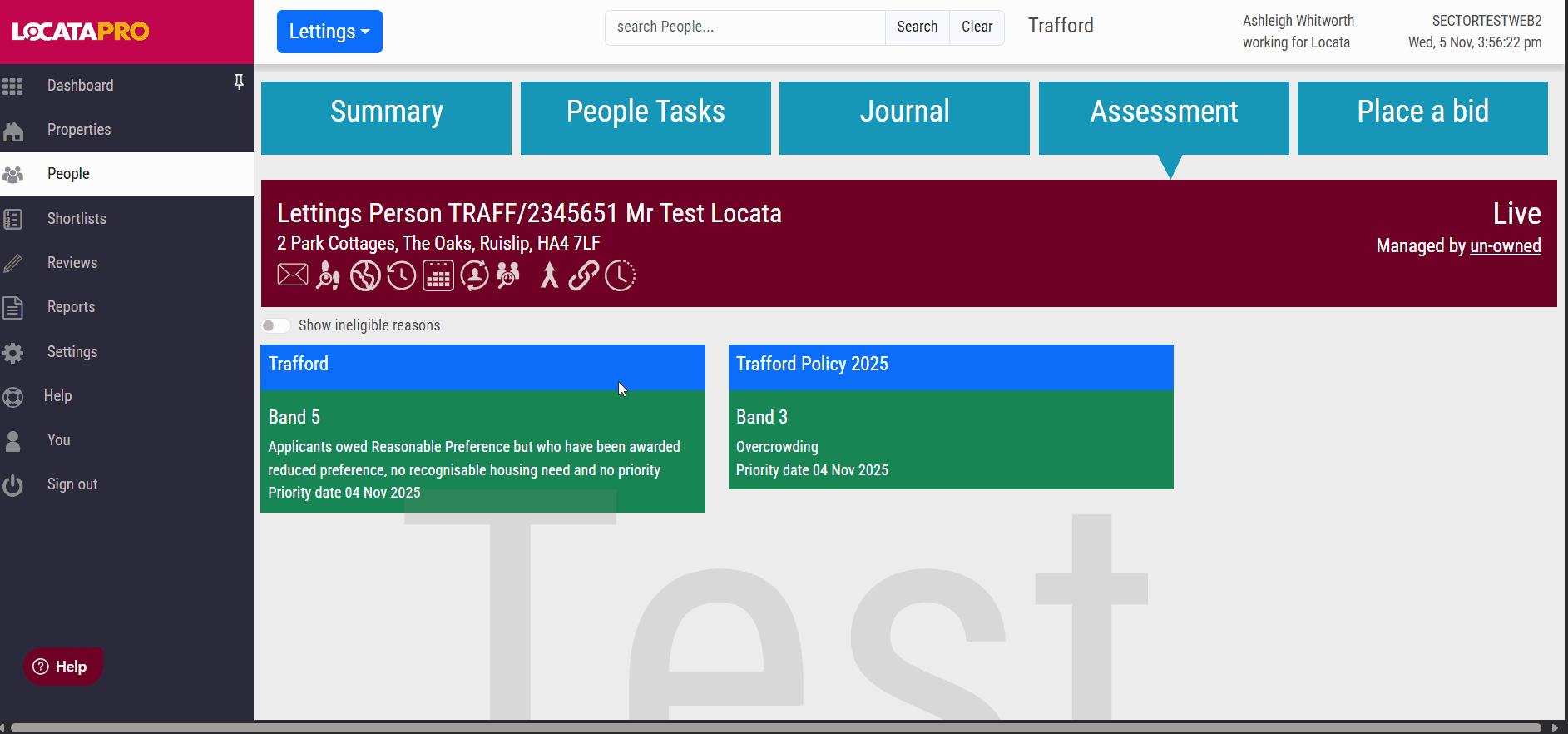Click the horizontal scrollbar at the bottom

775,727
